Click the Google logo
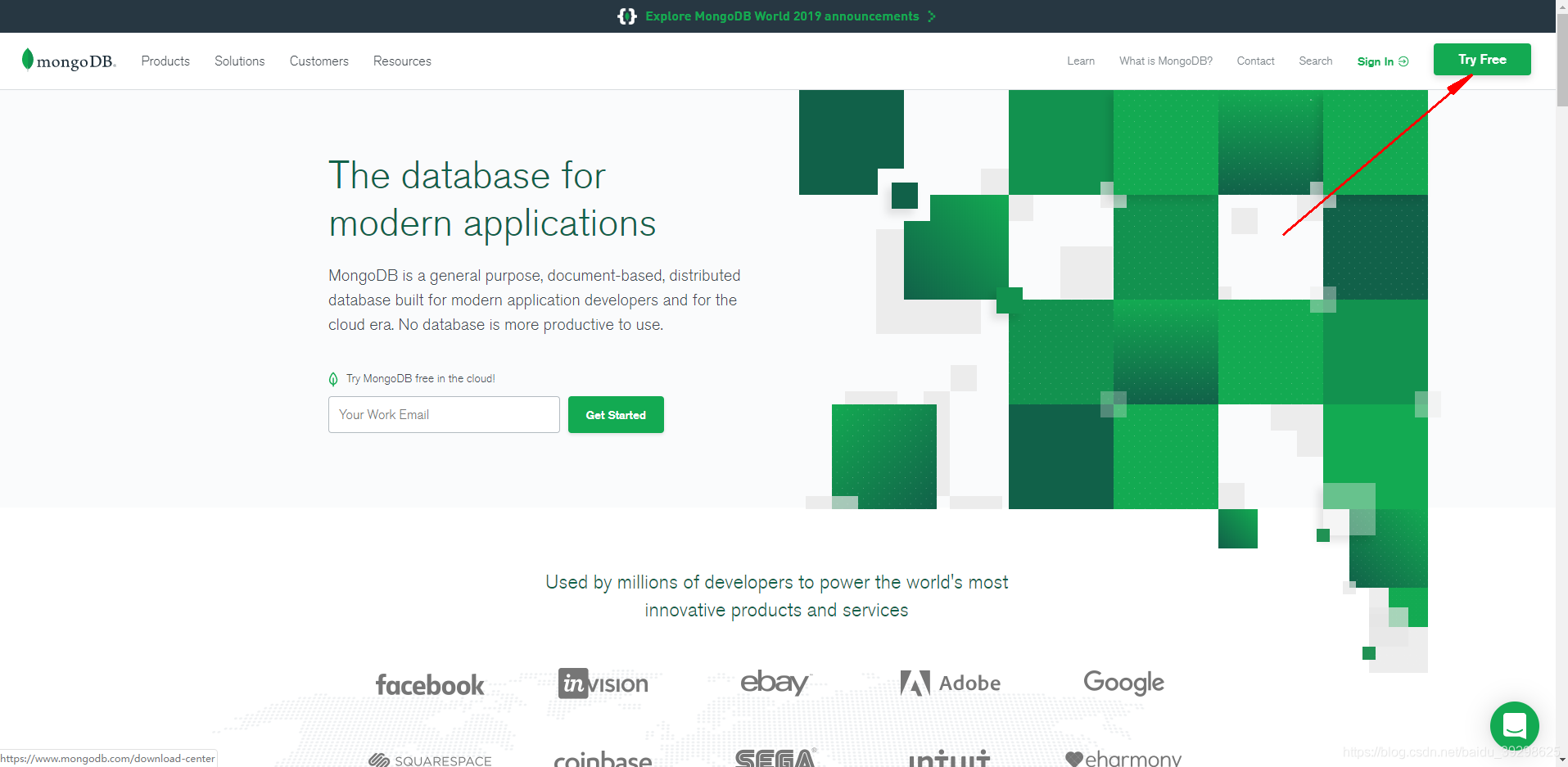Viewport: 1568px width, 767px height. click(1123, 682)
